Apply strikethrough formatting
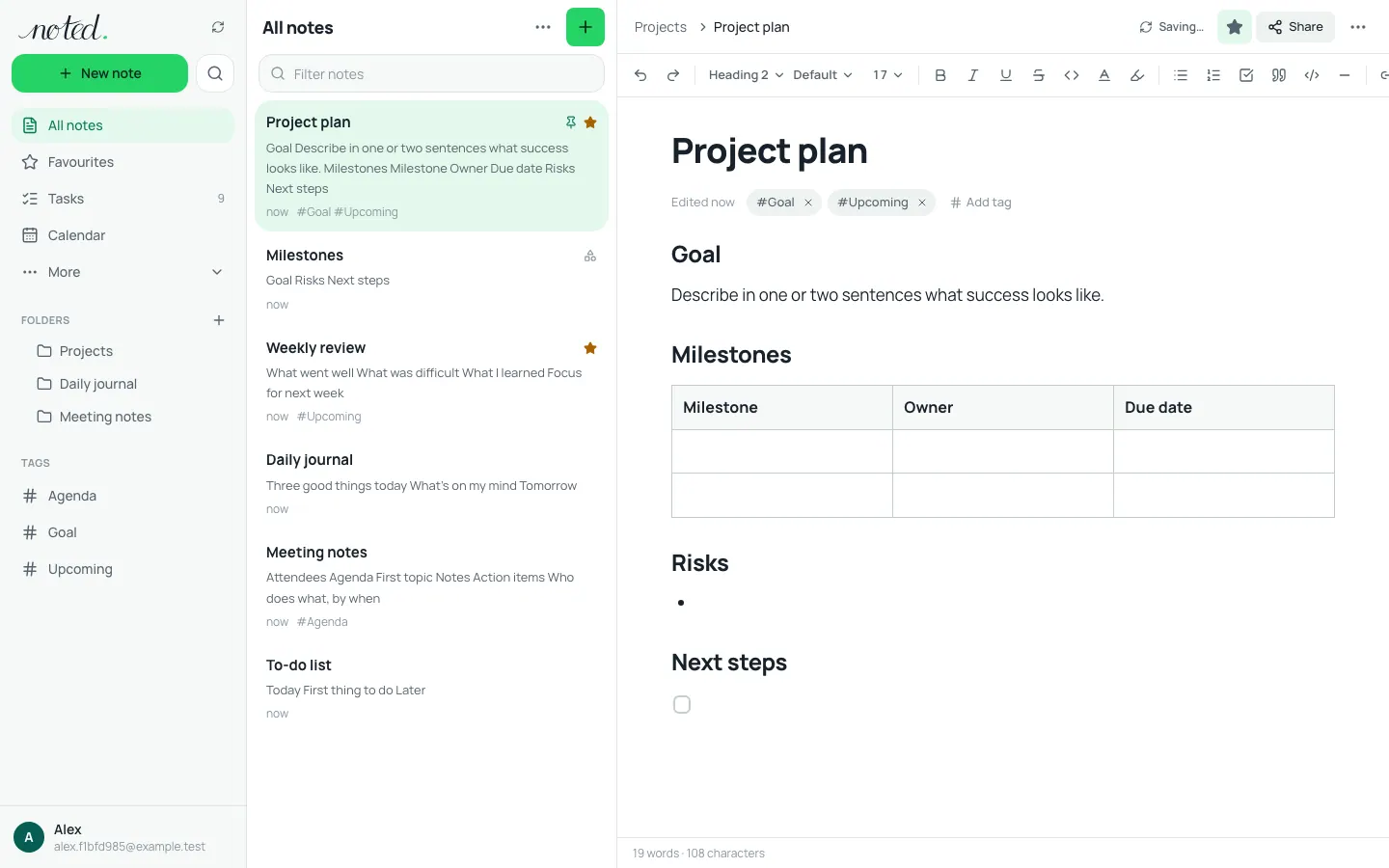The image size is (1389, 868). coord(1039,75)
